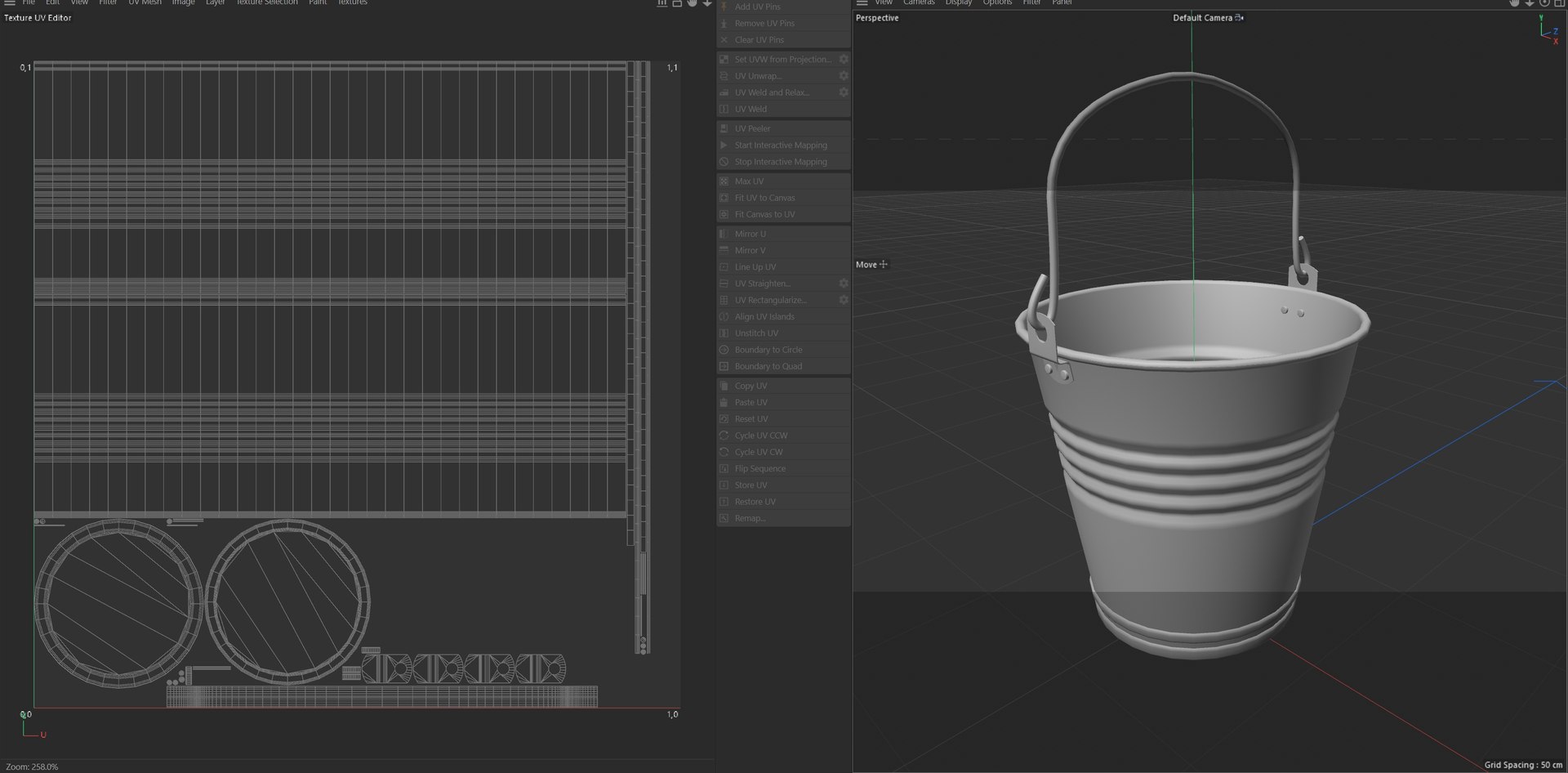Click Paste UV

[x=784, y=402]
